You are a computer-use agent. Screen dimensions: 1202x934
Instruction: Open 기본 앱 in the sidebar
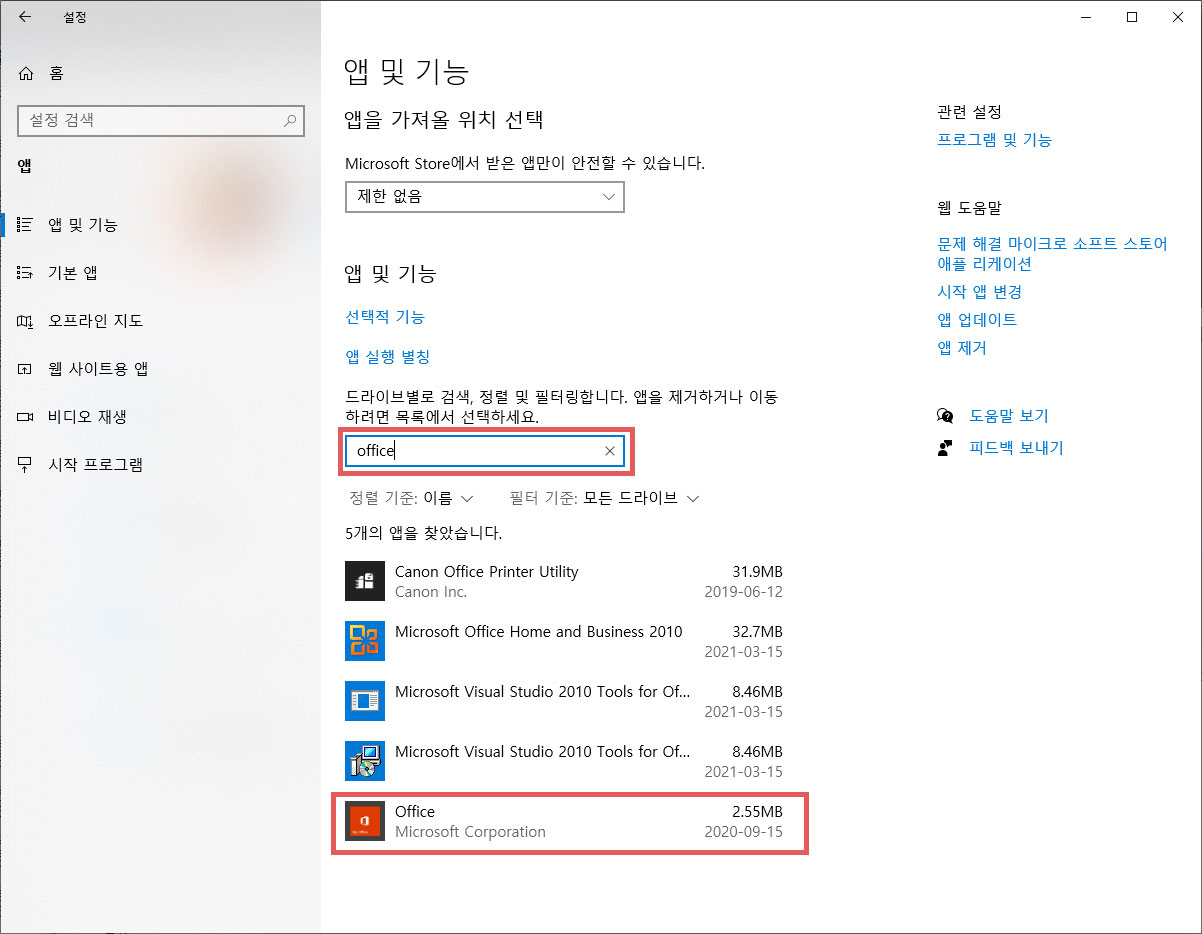pos(73,273)
